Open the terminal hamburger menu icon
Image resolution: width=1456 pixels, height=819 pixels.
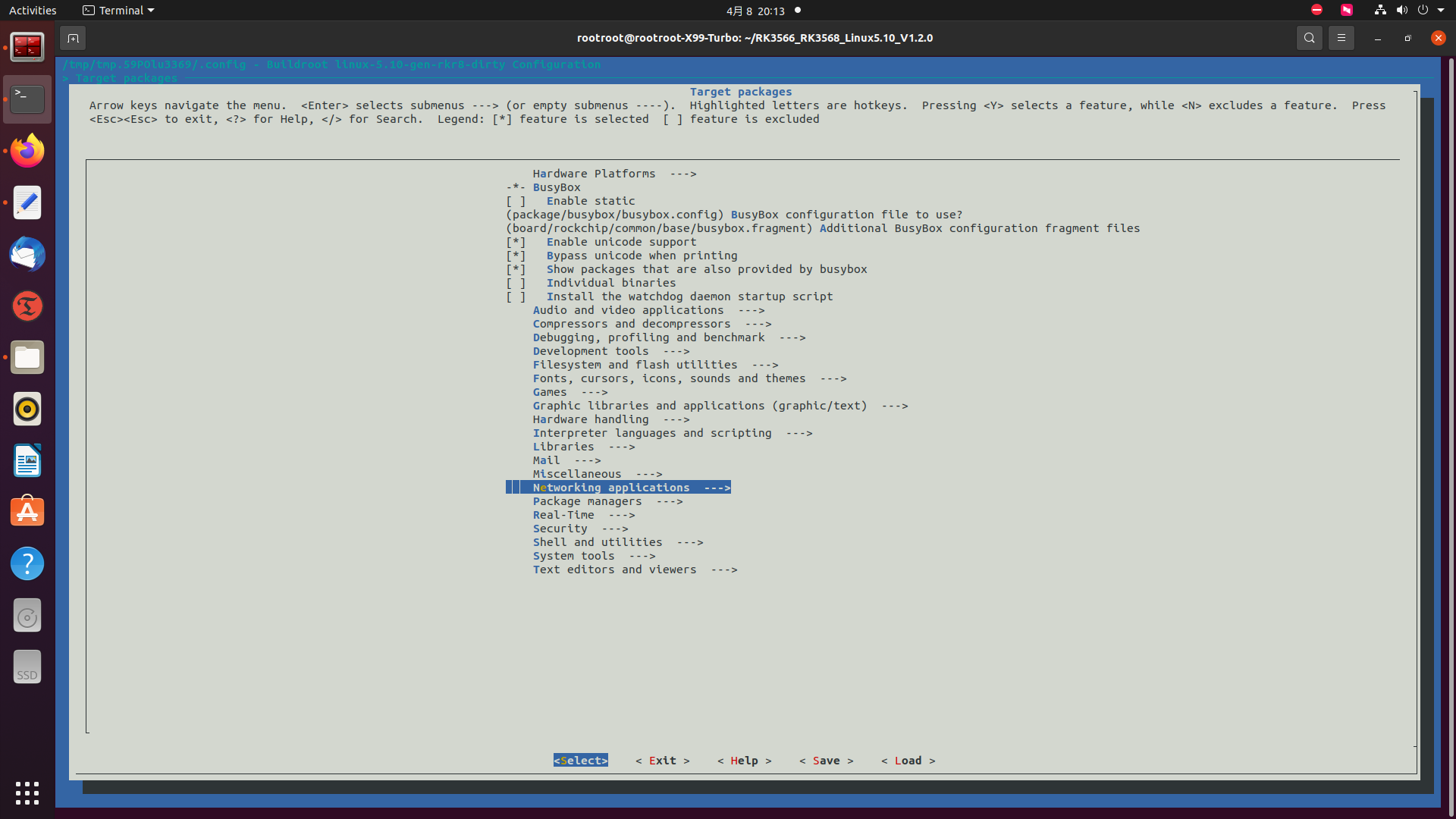pyautogui.click(x=1341, y=38)
